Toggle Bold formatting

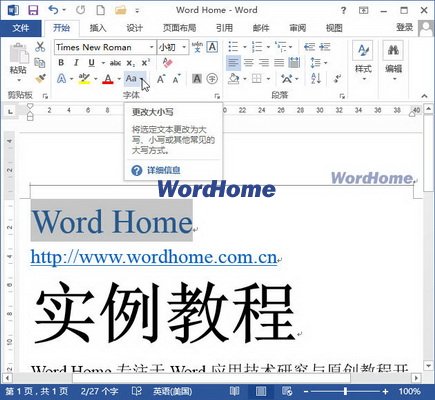pyautogui.click(x=61, y=63)
